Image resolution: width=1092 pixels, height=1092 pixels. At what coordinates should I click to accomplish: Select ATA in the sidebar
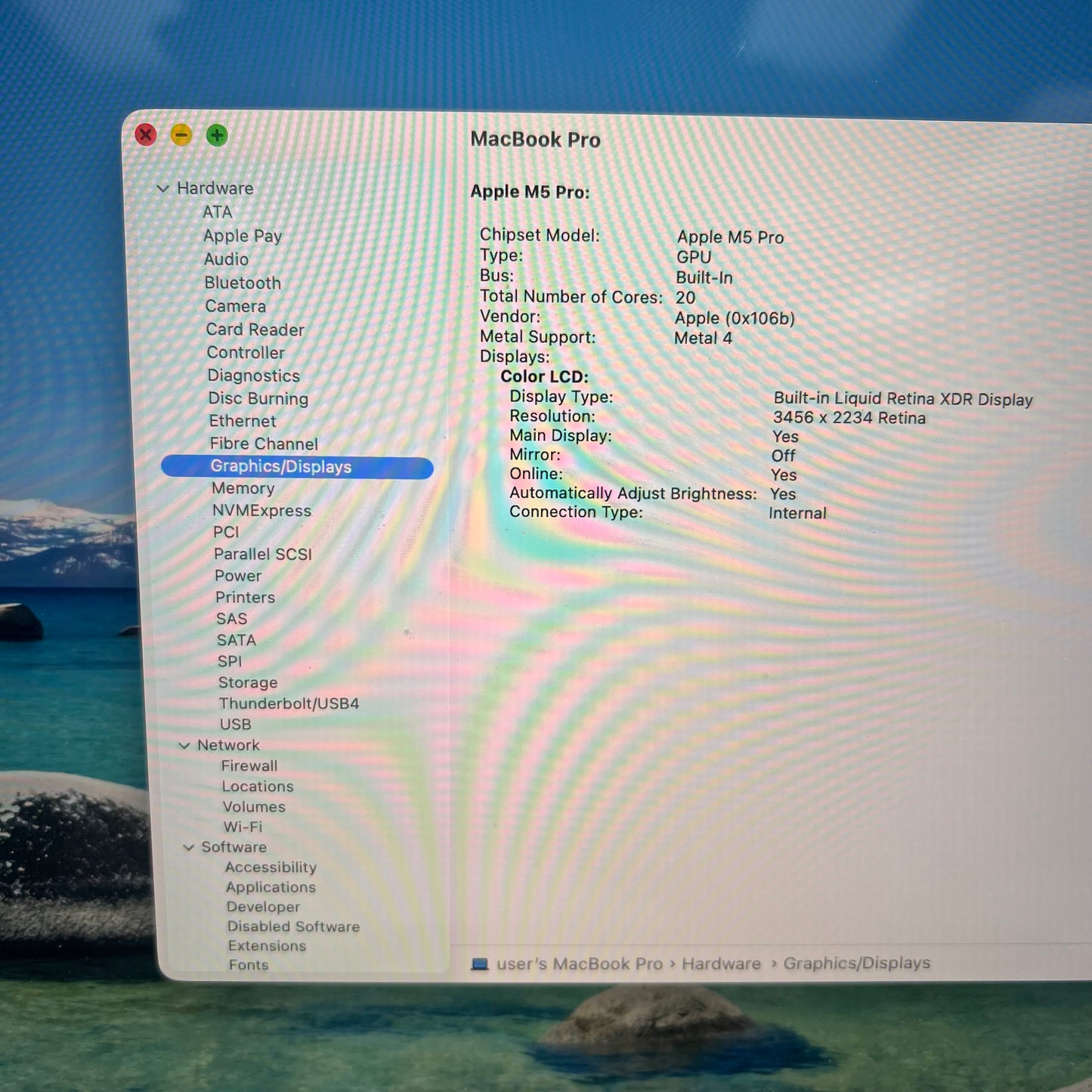tap(217, 212)
